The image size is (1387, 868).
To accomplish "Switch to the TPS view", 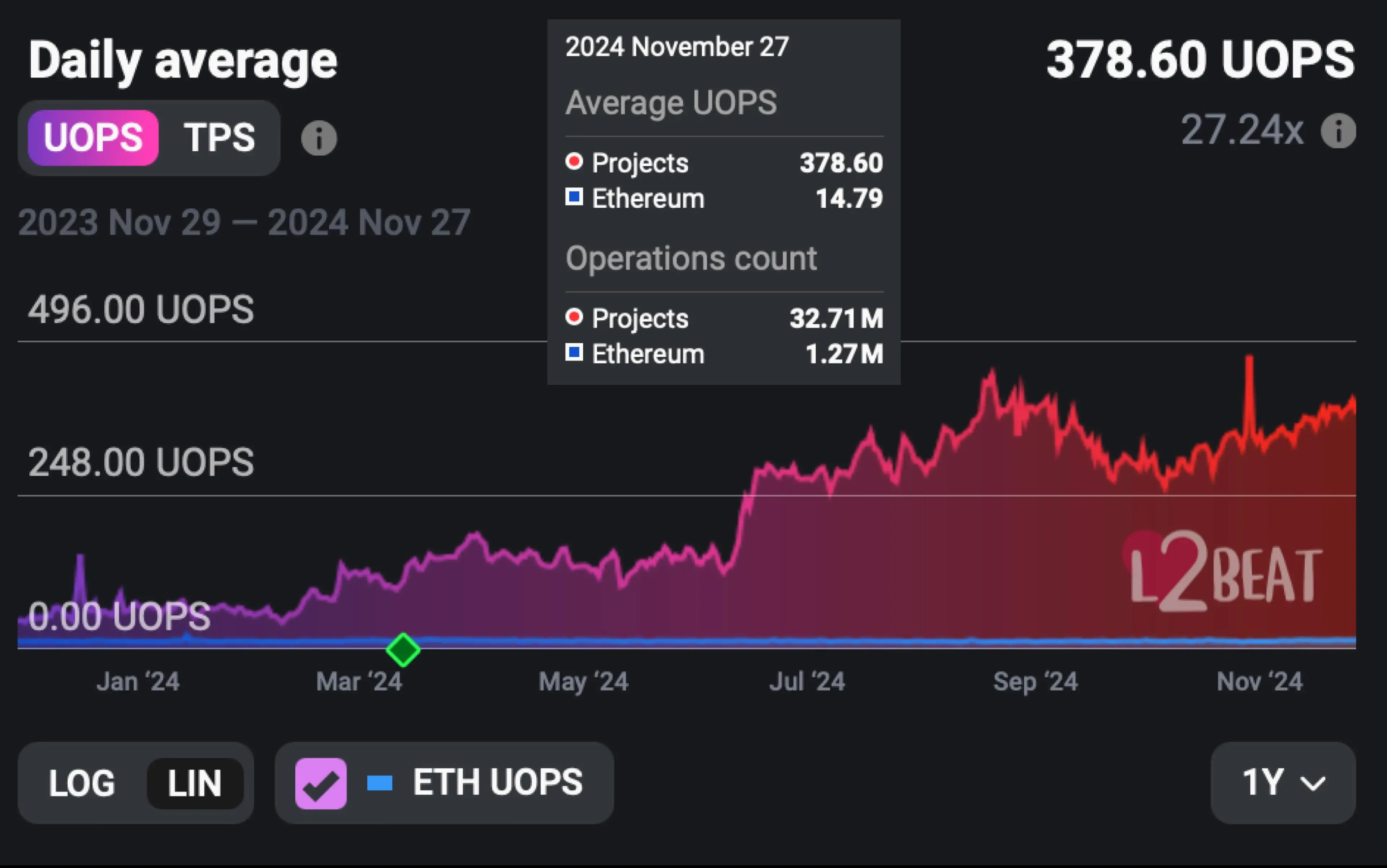I will click(x=219, y=138).
